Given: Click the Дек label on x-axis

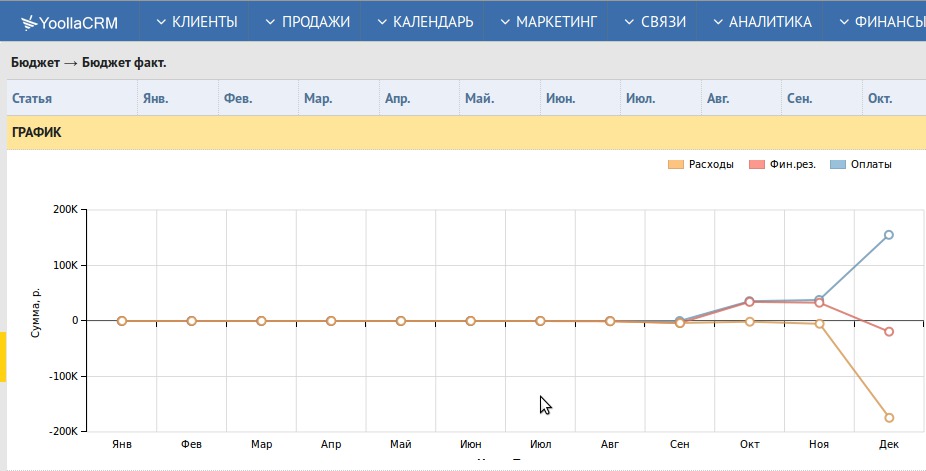Looking at the screenshot, I should [889, 444].
